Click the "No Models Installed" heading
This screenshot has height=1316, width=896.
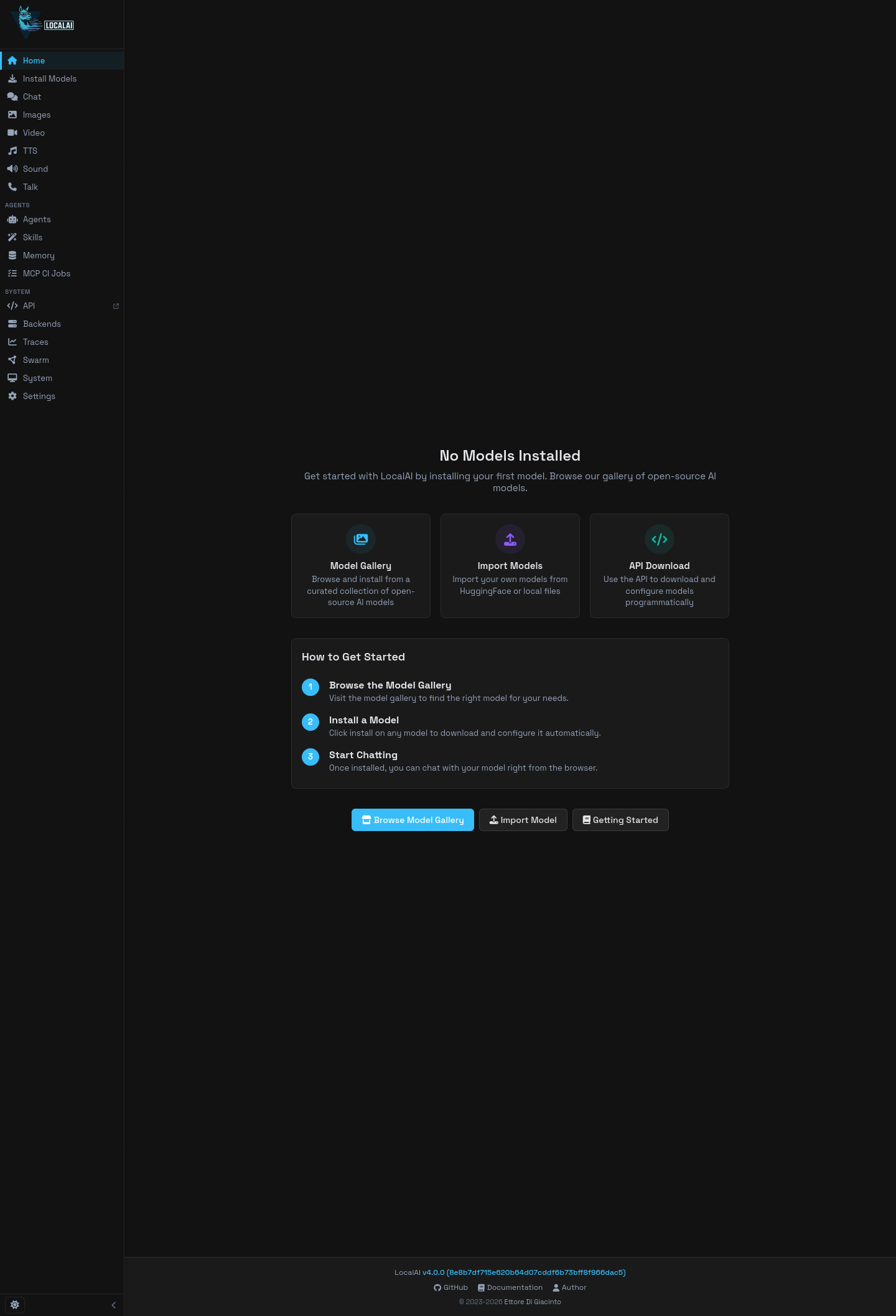pos(510,456)
